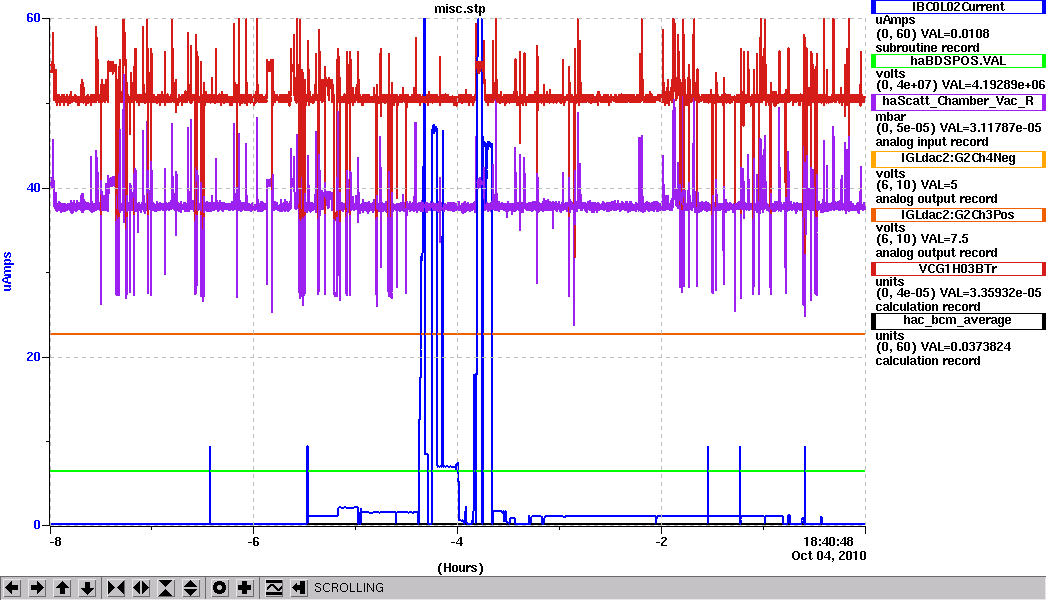Click the -8 x-axis tick label
The width and height of the screenshot is (1046, 600).
coord(55,542)
